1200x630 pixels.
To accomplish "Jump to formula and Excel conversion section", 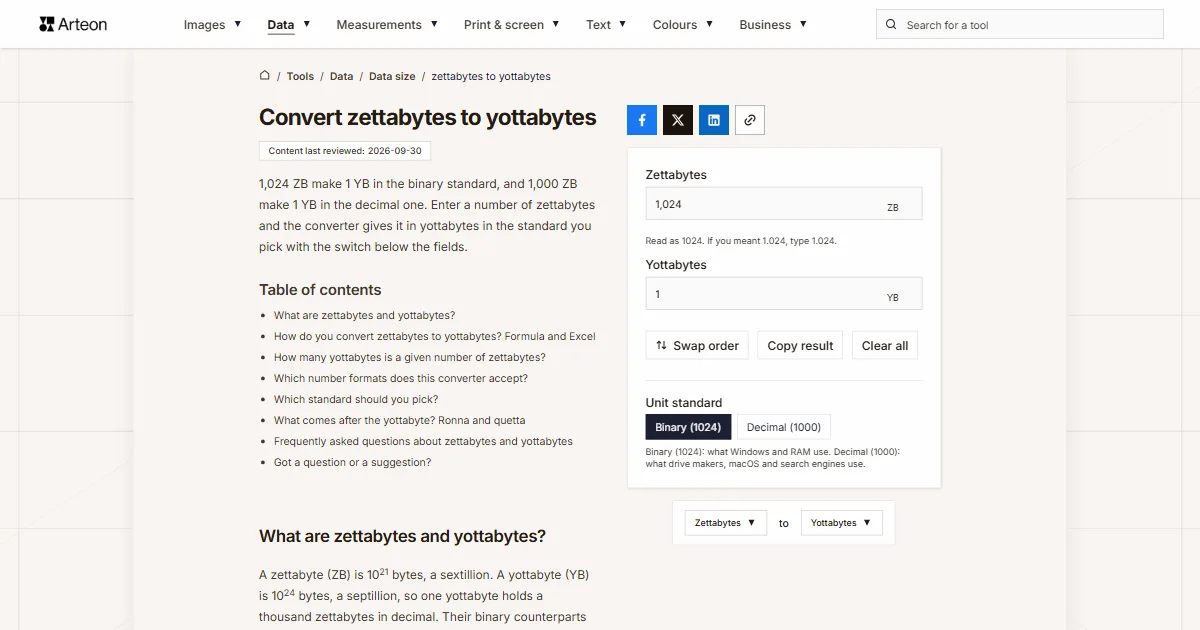I will point(435,336).
